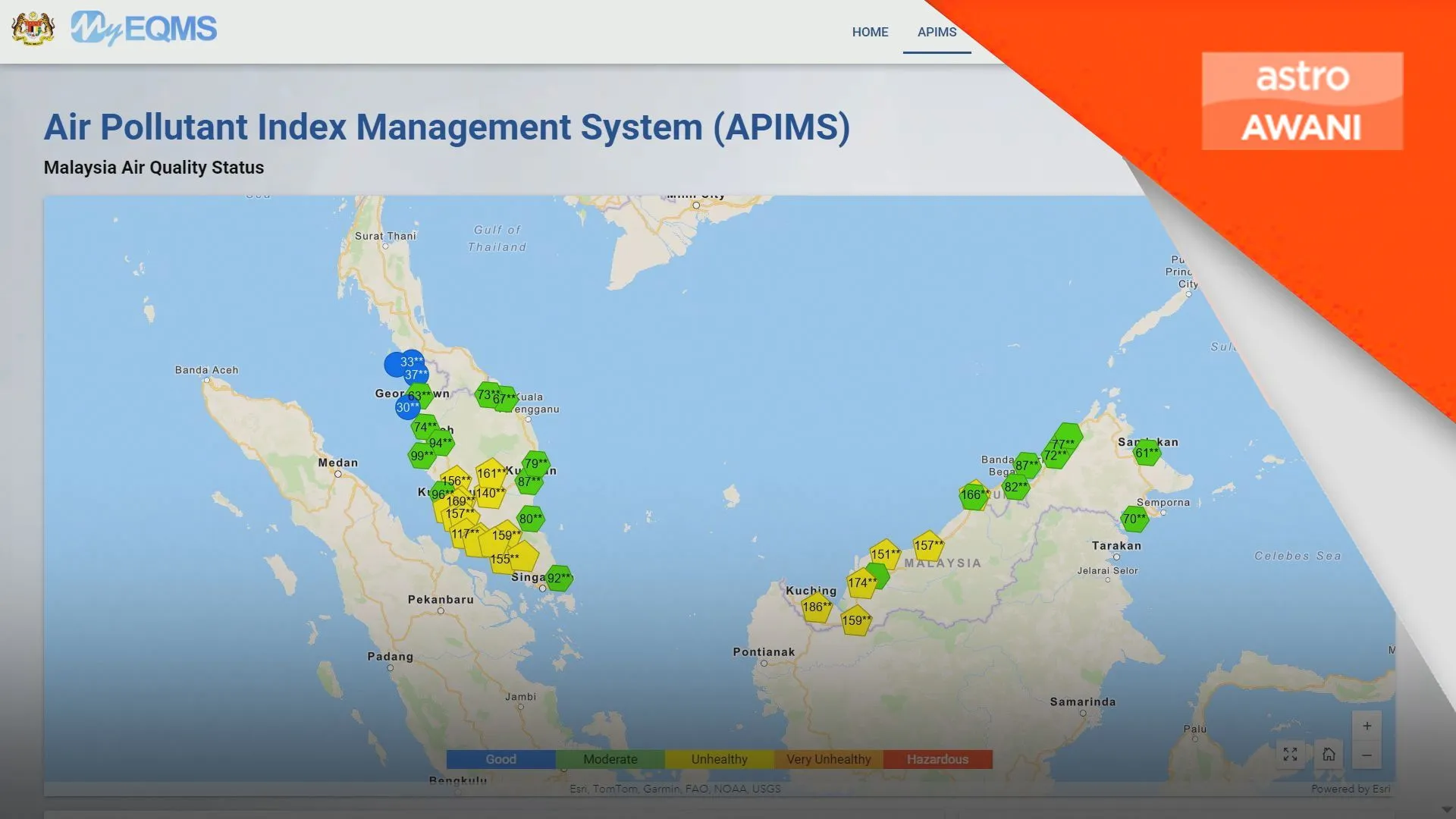Click the yellow Unhealthy legend swatch
This screenshot has height=819, width=1456.
[x=719, y=759]
